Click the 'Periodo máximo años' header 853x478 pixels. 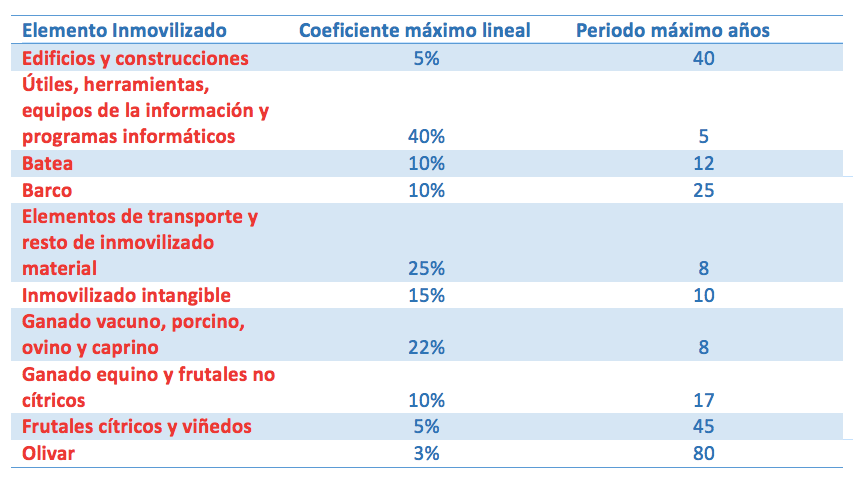click(673, 30)
